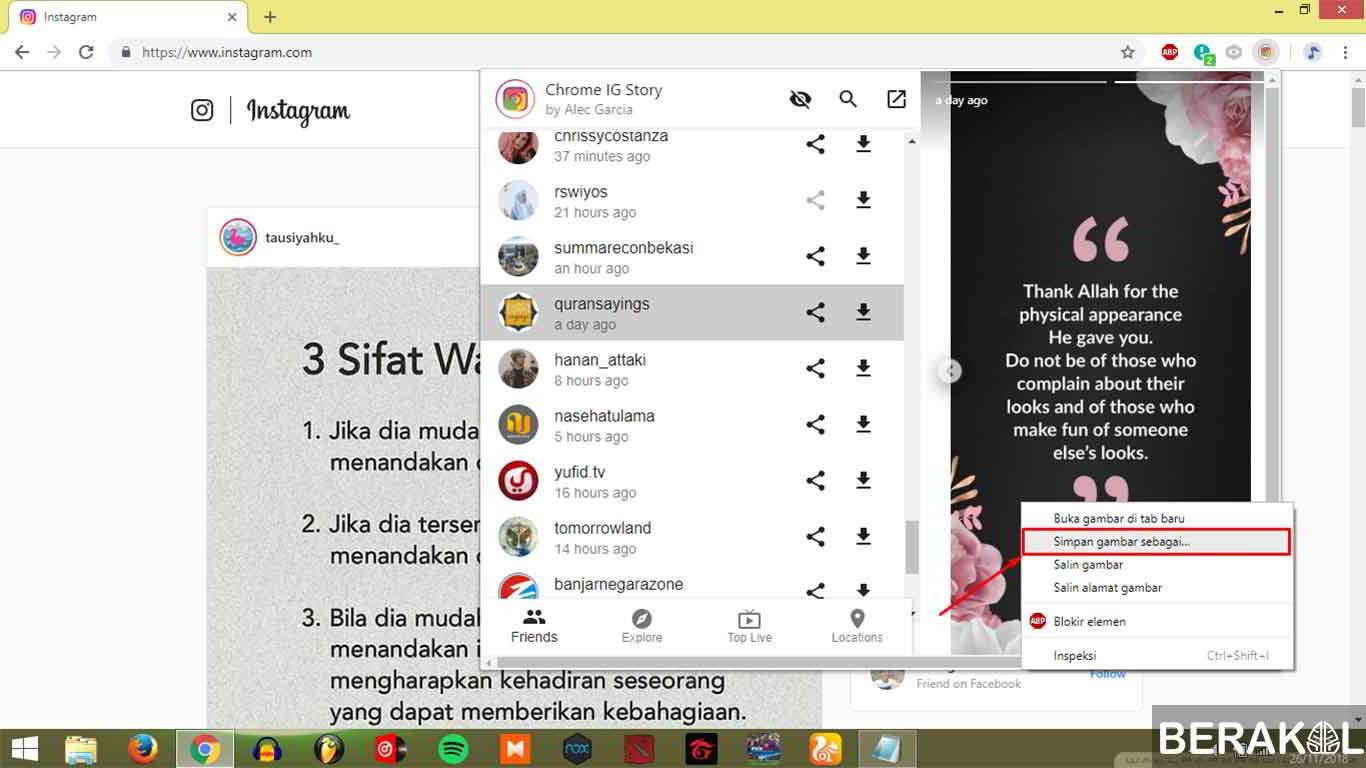Click the music note extension icon
This screenshot has width=1366, height=768.
point(1313,52)
